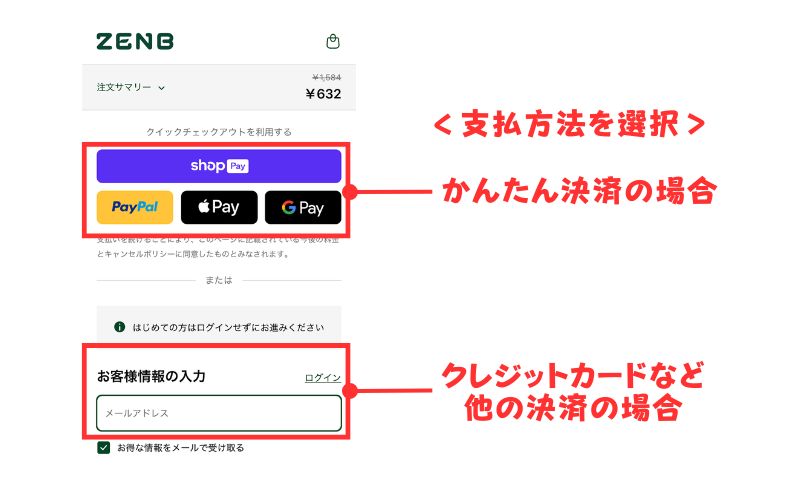
Task: Select the Google Pay button
Action: point(303,207)
